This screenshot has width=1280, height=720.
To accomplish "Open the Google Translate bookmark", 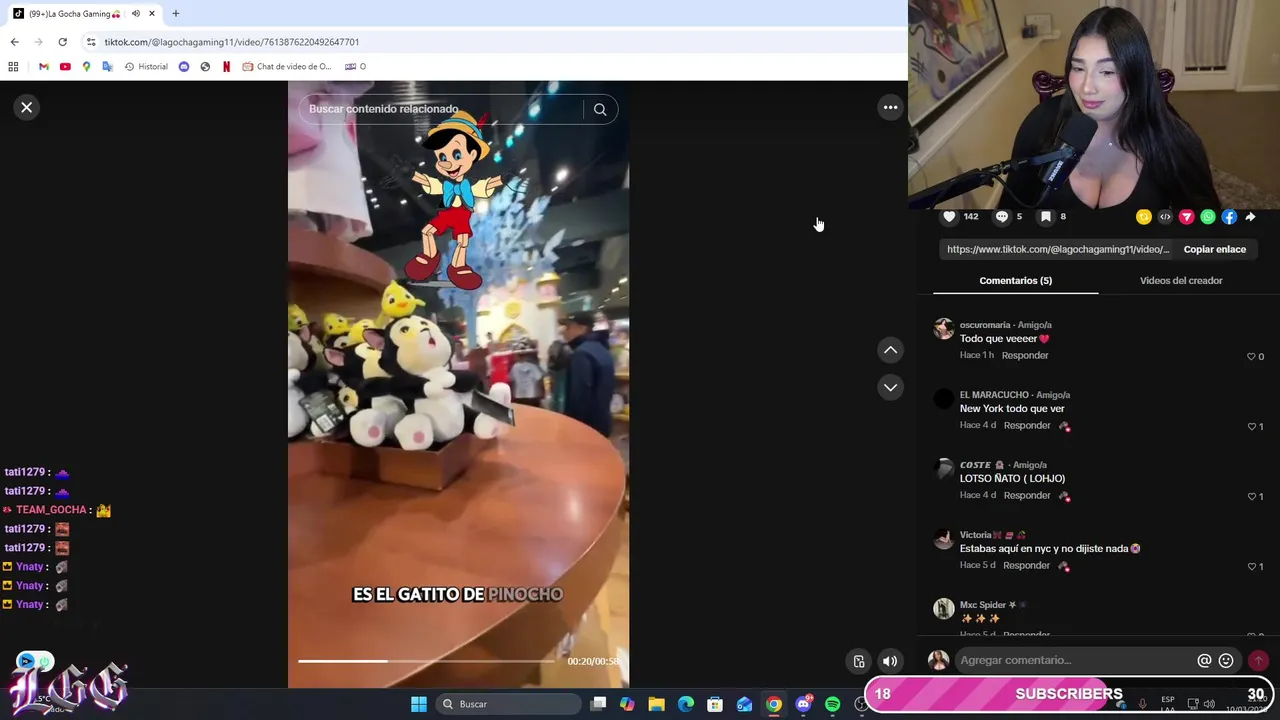I will (x=107, y=66).
